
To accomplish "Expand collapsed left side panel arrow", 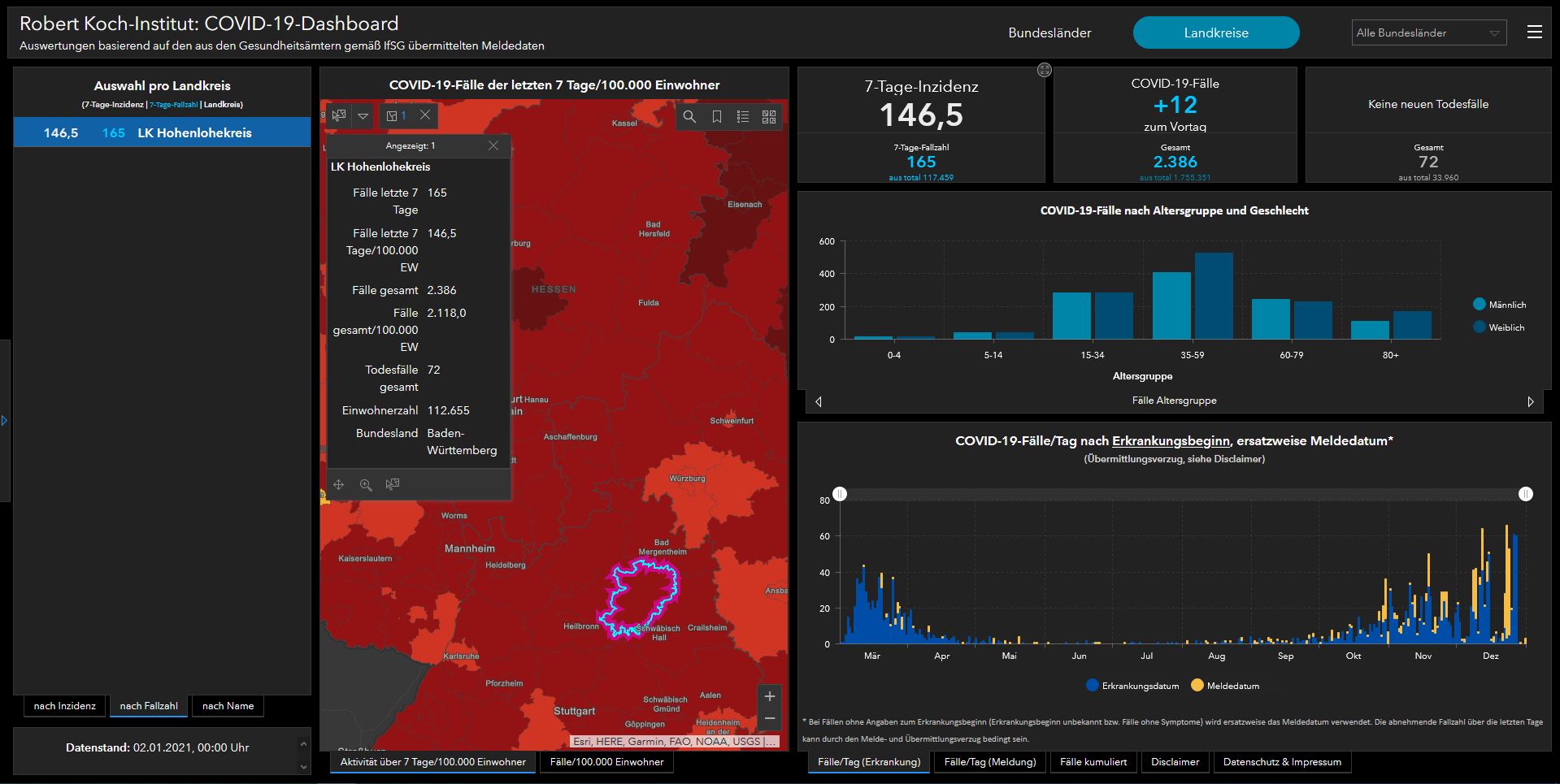I will pyautogui.click(x=4, y=421).
